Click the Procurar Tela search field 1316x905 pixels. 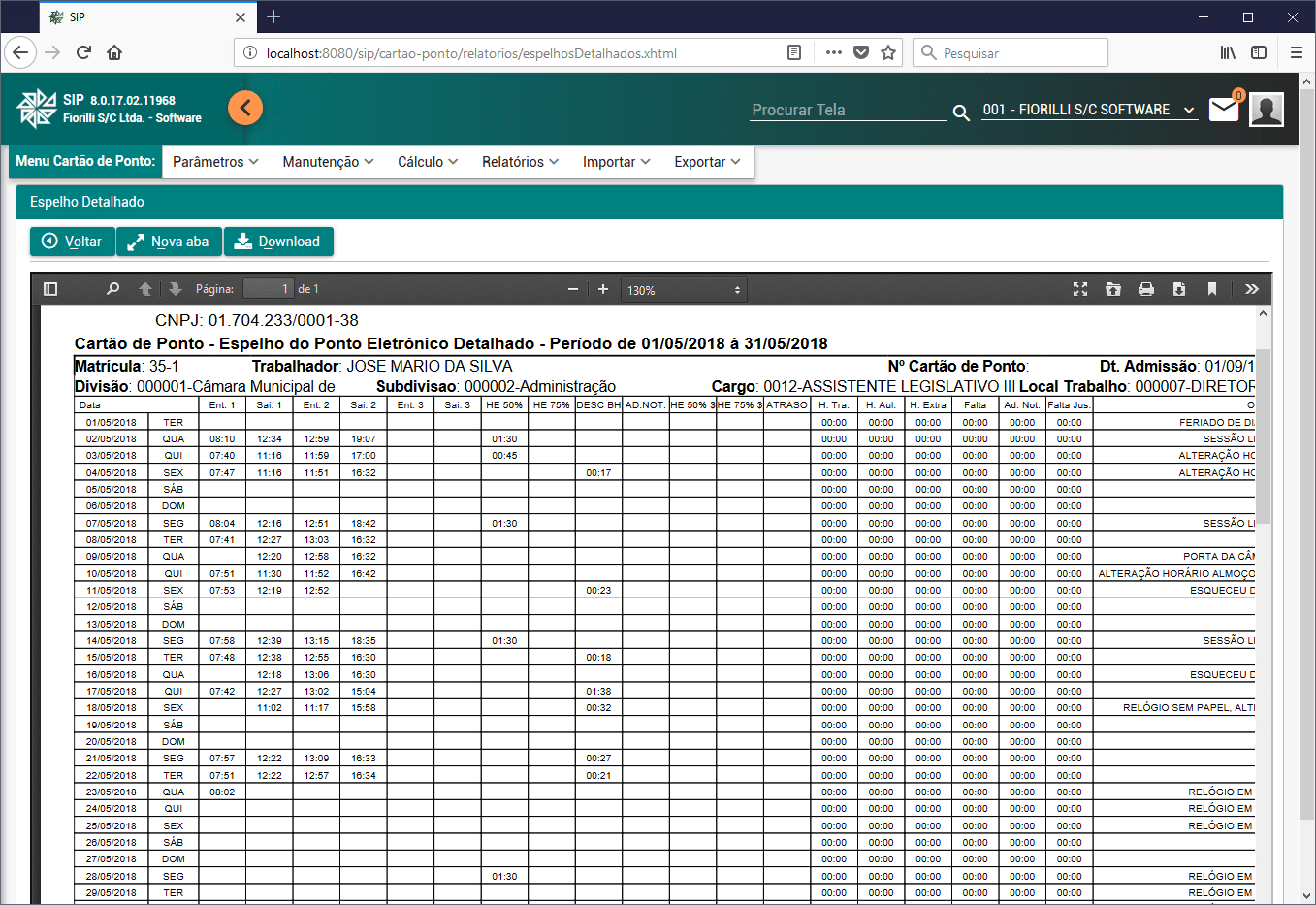coord(848,110)
